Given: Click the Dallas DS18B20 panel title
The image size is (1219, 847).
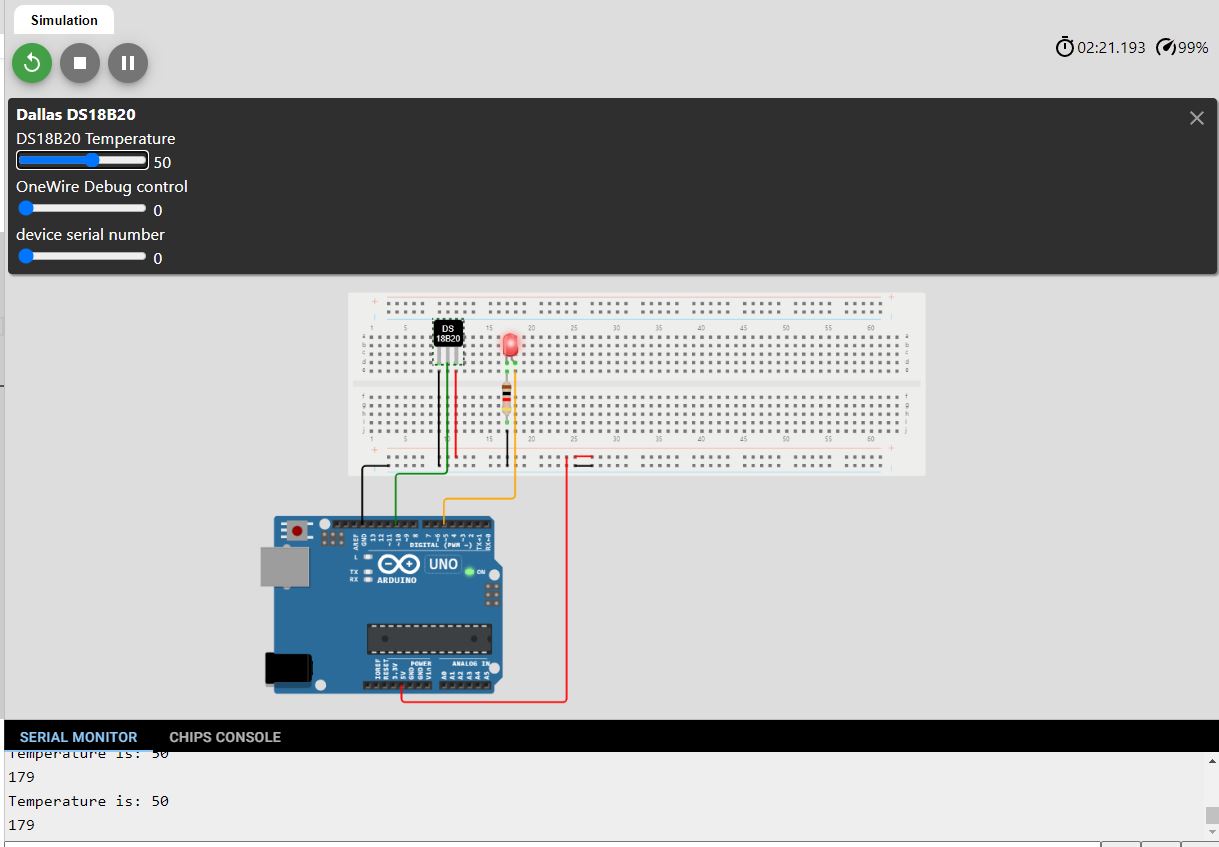Looking at the screenshot, I should click(76, 115).
